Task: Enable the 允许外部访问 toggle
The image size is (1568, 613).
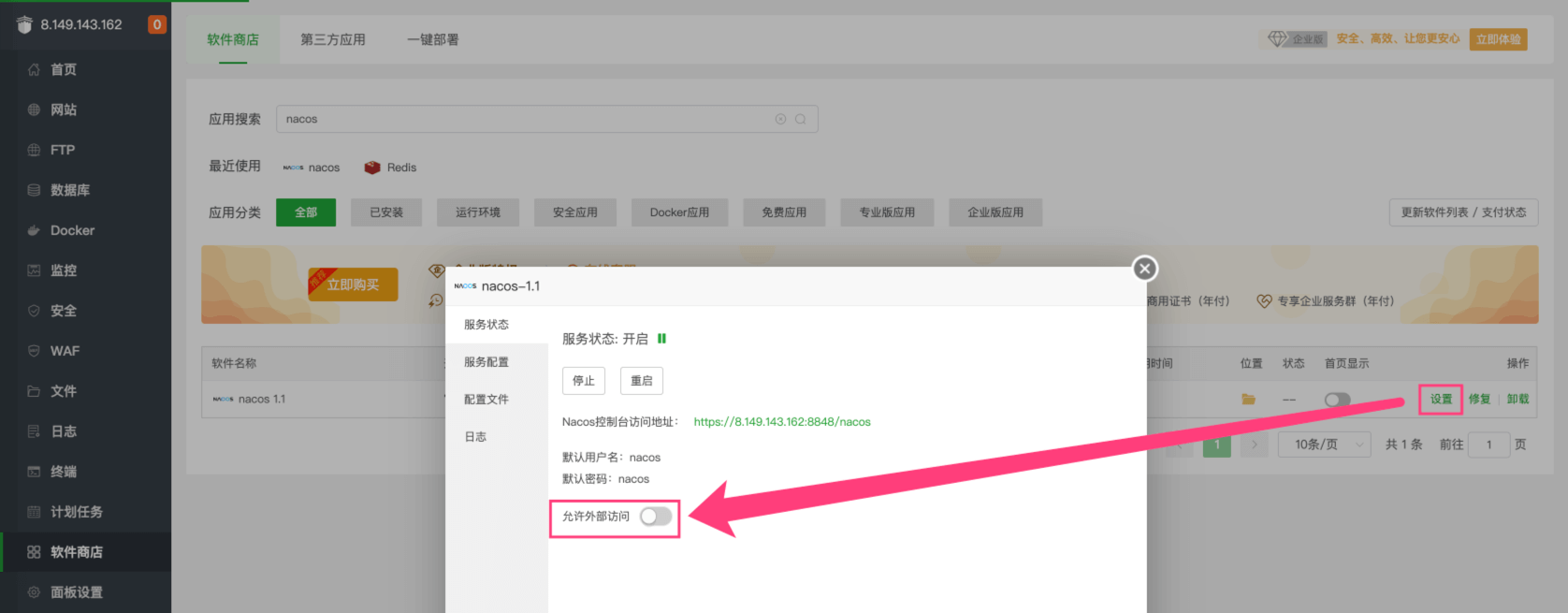Action: coord(656,517)
